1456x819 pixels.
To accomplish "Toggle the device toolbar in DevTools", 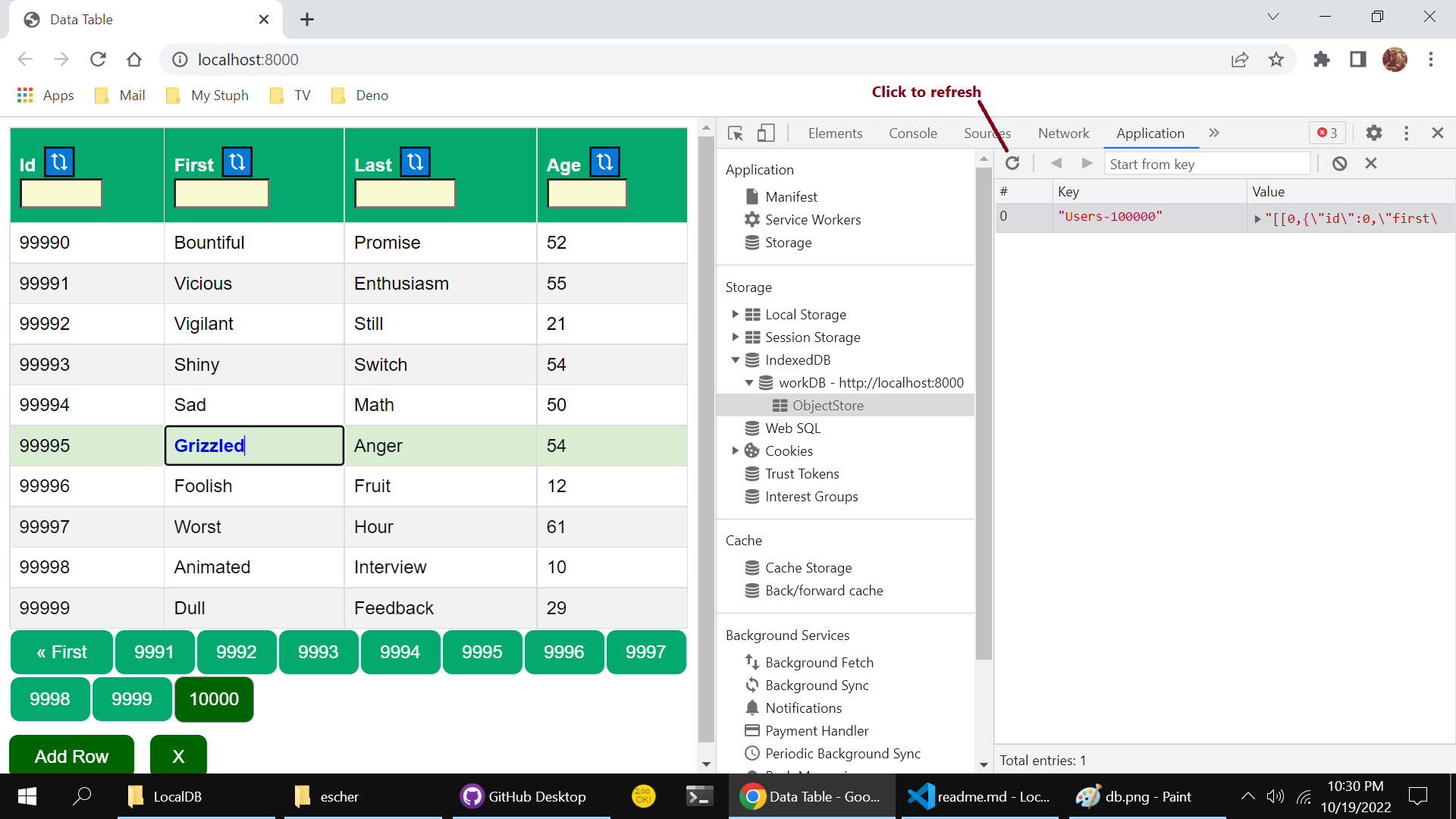I will pyautogui.click(x=766, y=133).
